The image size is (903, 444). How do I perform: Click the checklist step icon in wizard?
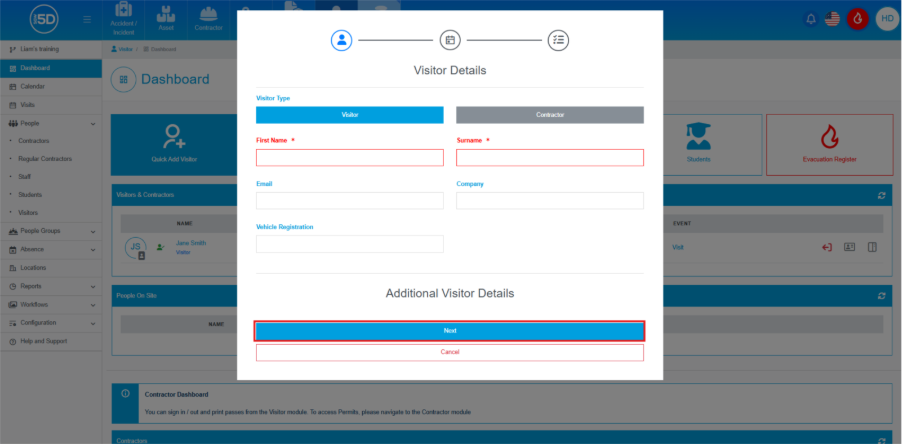point(558,40)
